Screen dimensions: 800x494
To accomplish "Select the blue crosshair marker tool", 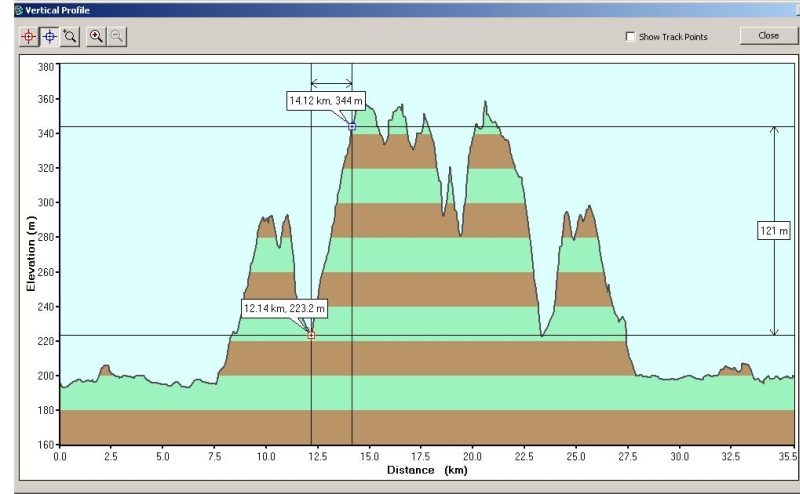I will pos(49,35).
